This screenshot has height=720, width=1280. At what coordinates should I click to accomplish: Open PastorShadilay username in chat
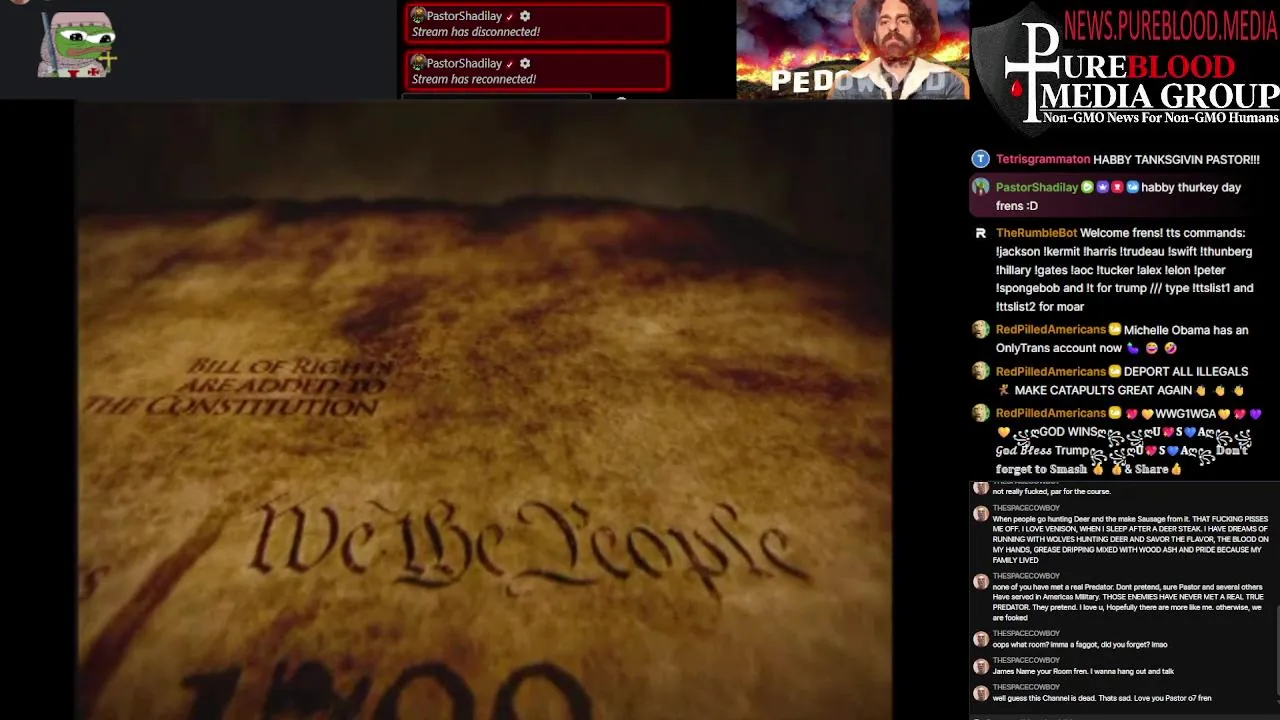1037,187
